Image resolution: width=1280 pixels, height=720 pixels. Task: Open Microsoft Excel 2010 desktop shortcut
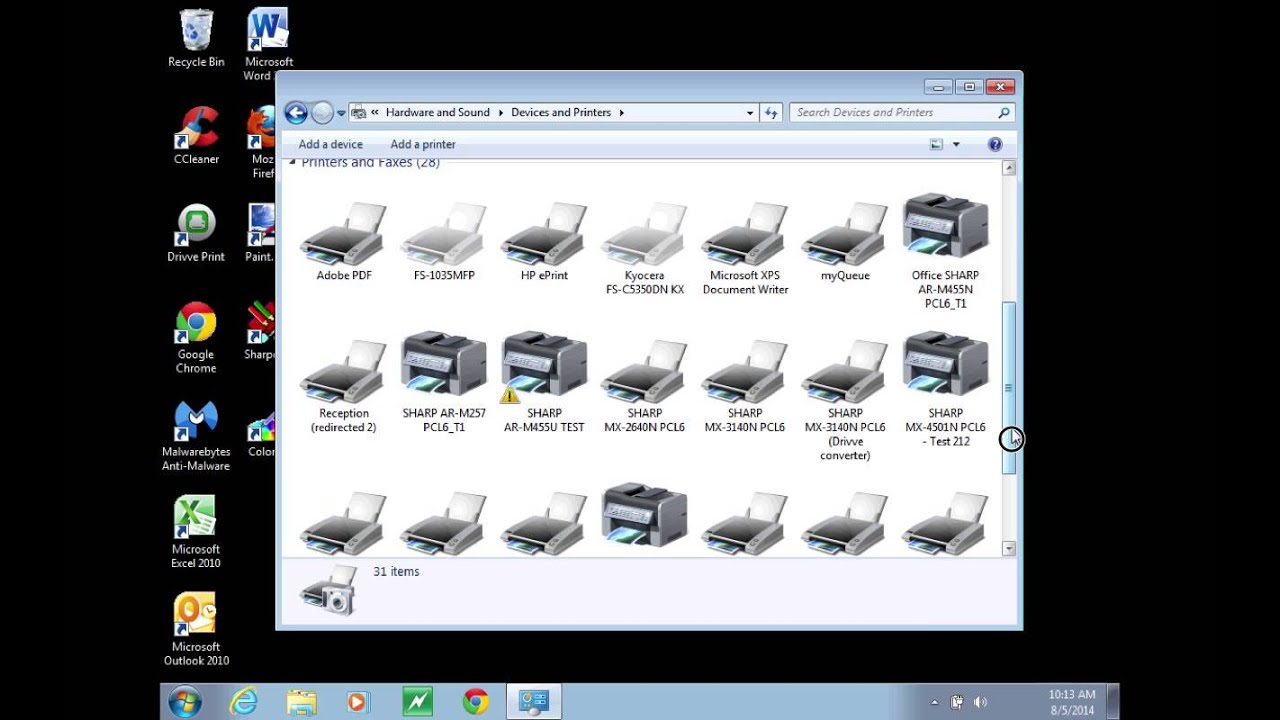[x=196, y=533]
